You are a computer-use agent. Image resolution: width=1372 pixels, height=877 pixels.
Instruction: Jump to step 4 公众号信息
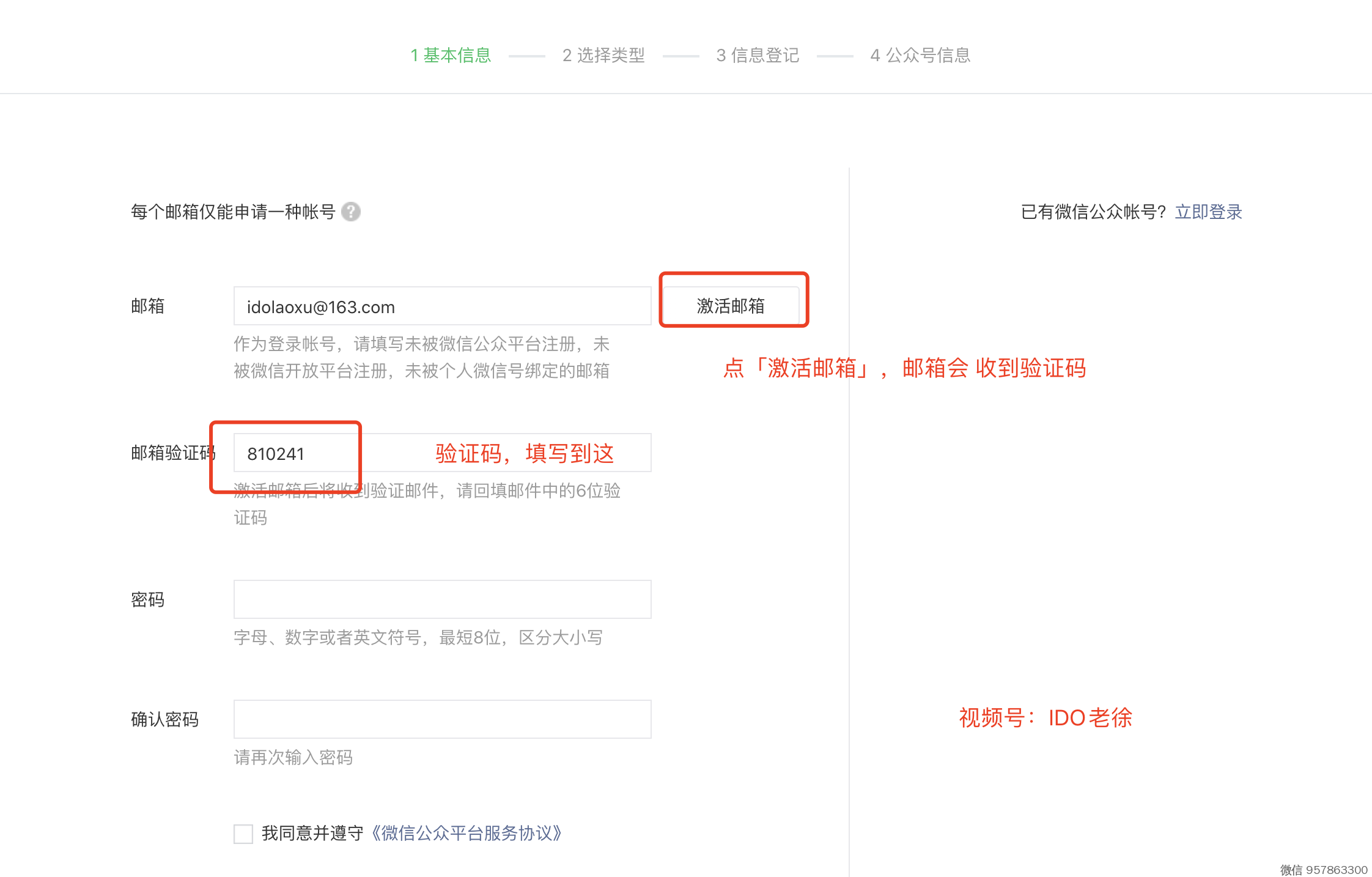[x=920, y=55]
